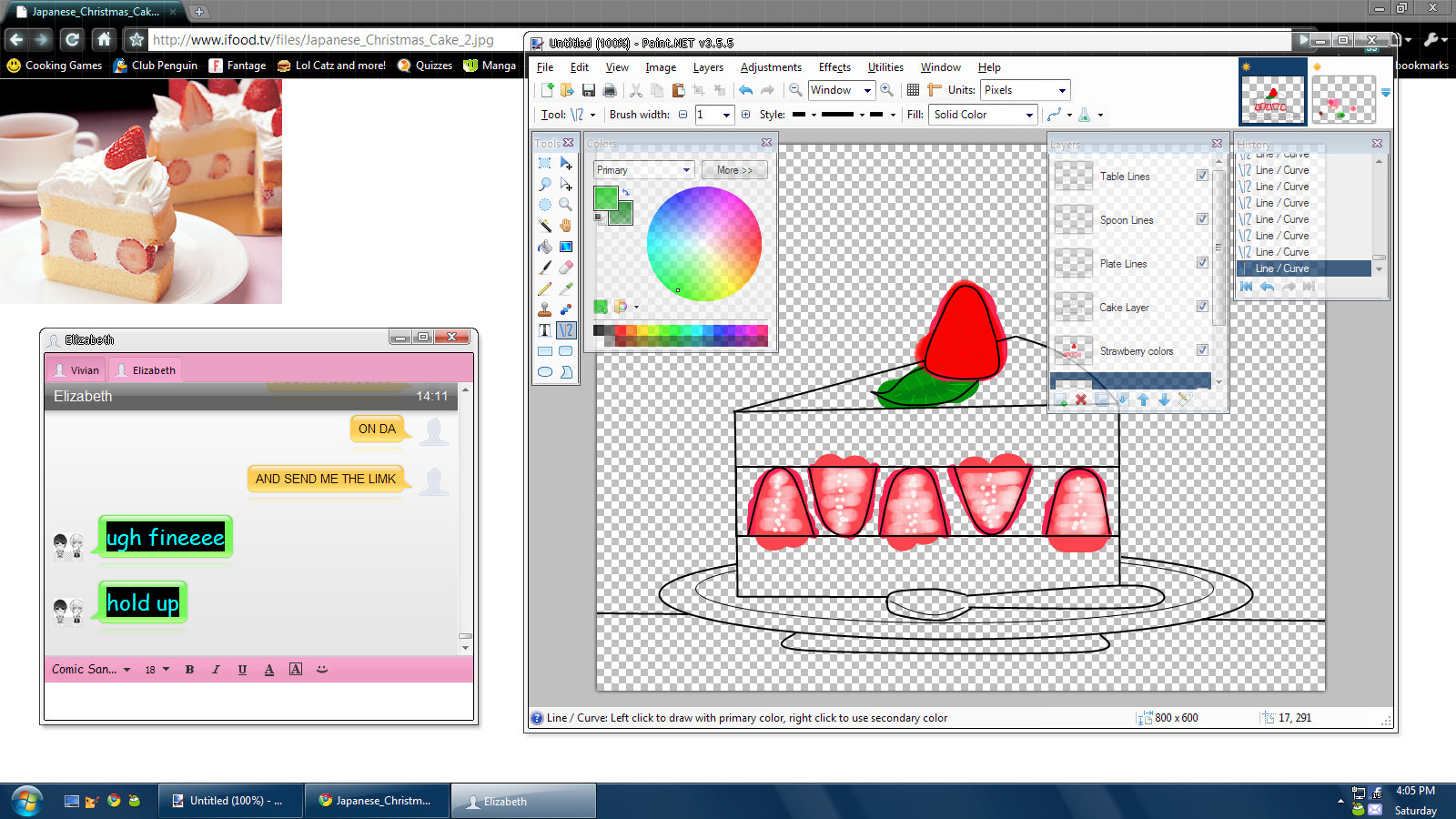This screenshot has width=1456, height=819.
Task: Select the Paint Bucket tool
Action: [x=545, y=247]
